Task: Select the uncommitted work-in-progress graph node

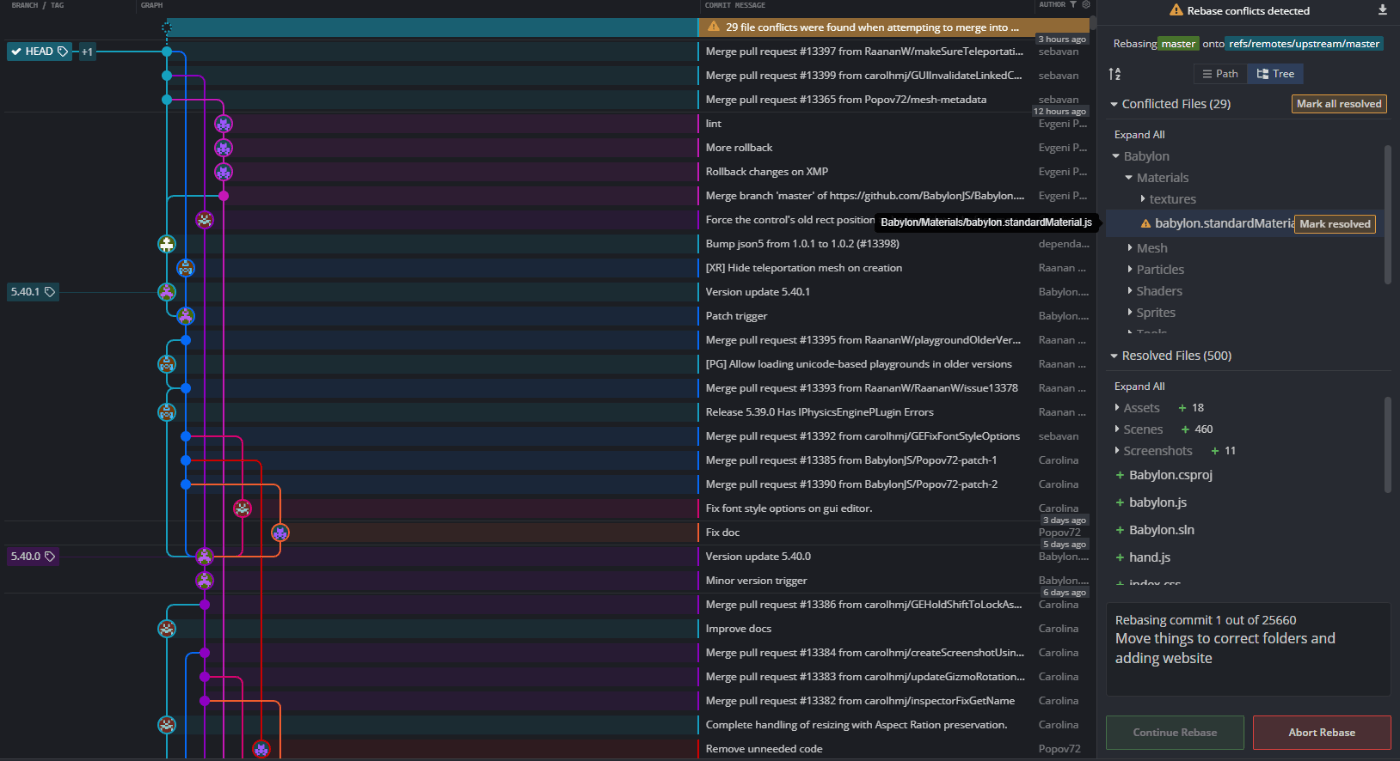Action: (167, 28)
